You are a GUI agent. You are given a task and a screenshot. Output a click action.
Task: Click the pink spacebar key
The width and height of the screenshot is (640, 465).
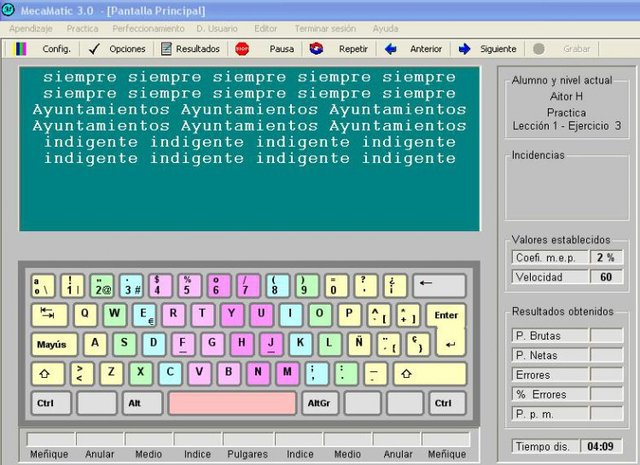coord(232,403)
